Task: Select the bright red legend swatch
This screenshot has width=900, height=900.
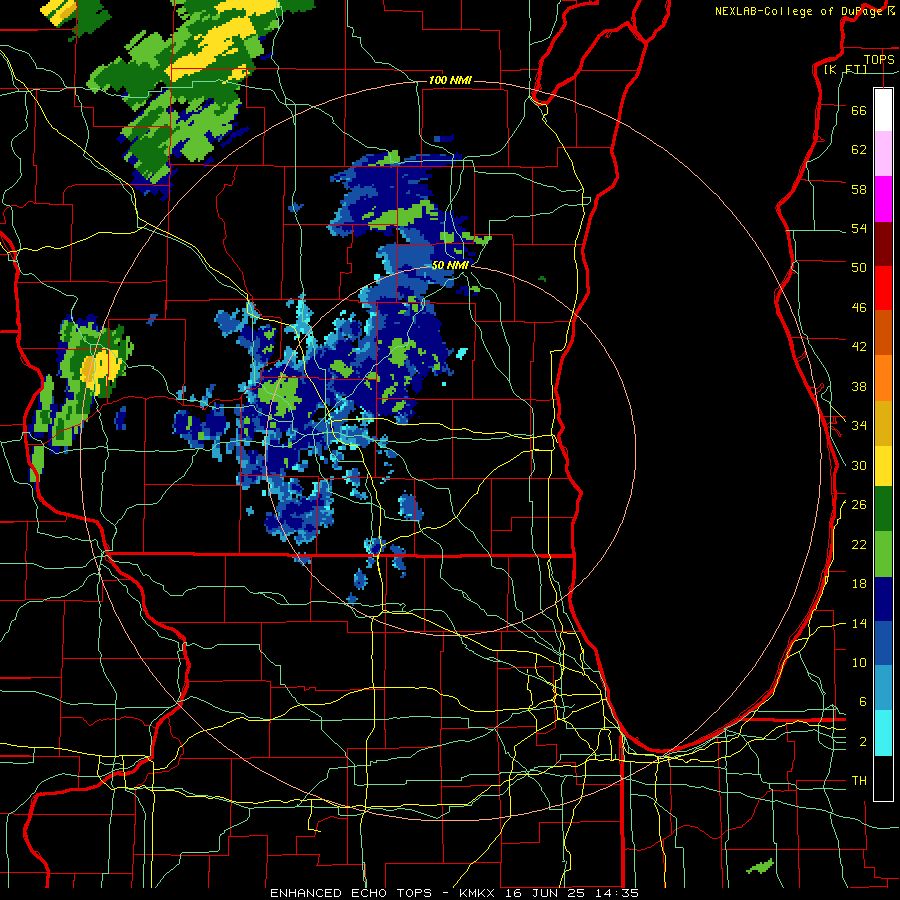Action: coord(883,289)
